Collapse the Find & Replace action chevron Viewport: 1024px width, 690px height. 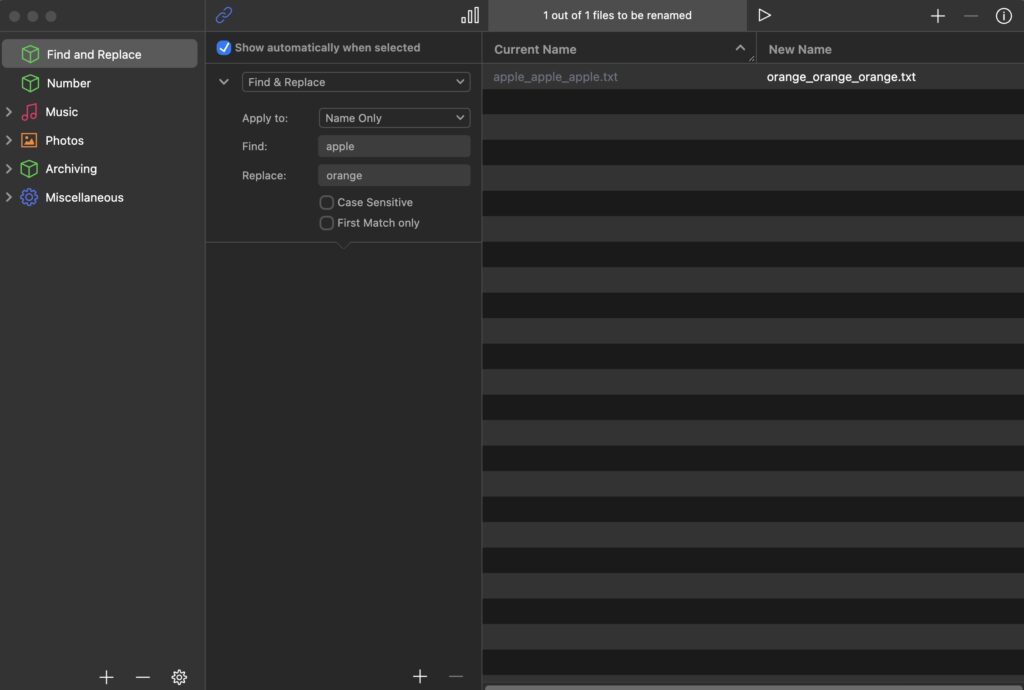point(224,82)
